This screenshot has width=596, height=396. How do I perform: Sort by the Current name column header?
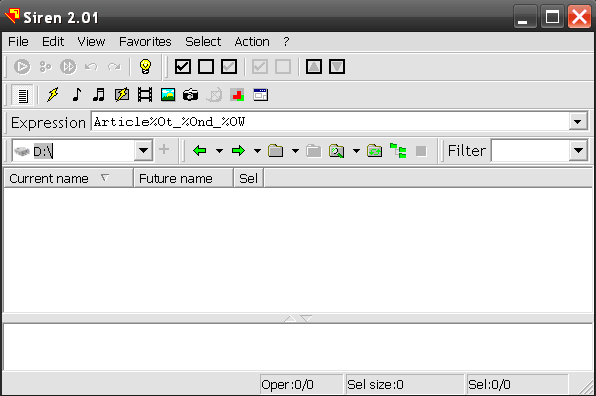pos(68,178)
